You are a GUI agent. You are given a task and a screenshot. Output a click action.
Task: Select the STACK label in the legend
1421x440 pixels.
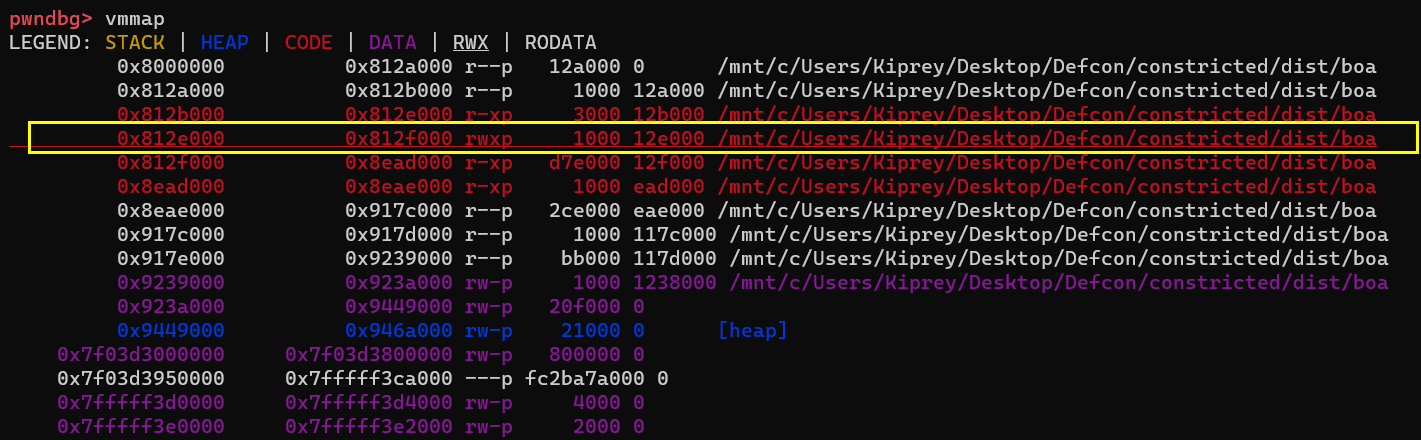[135, 42]
